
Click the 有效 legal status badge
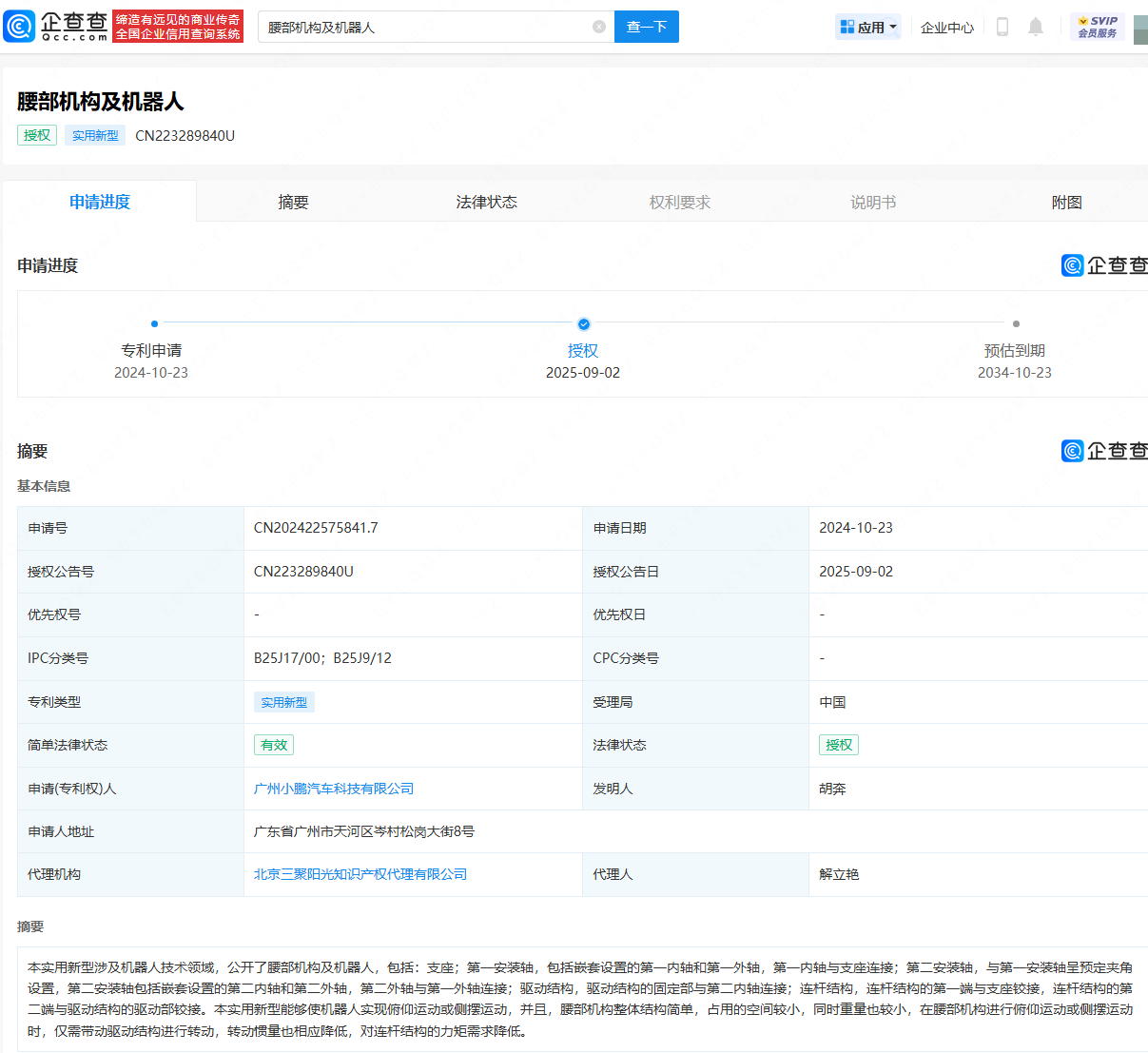click(x=274, y=745)
